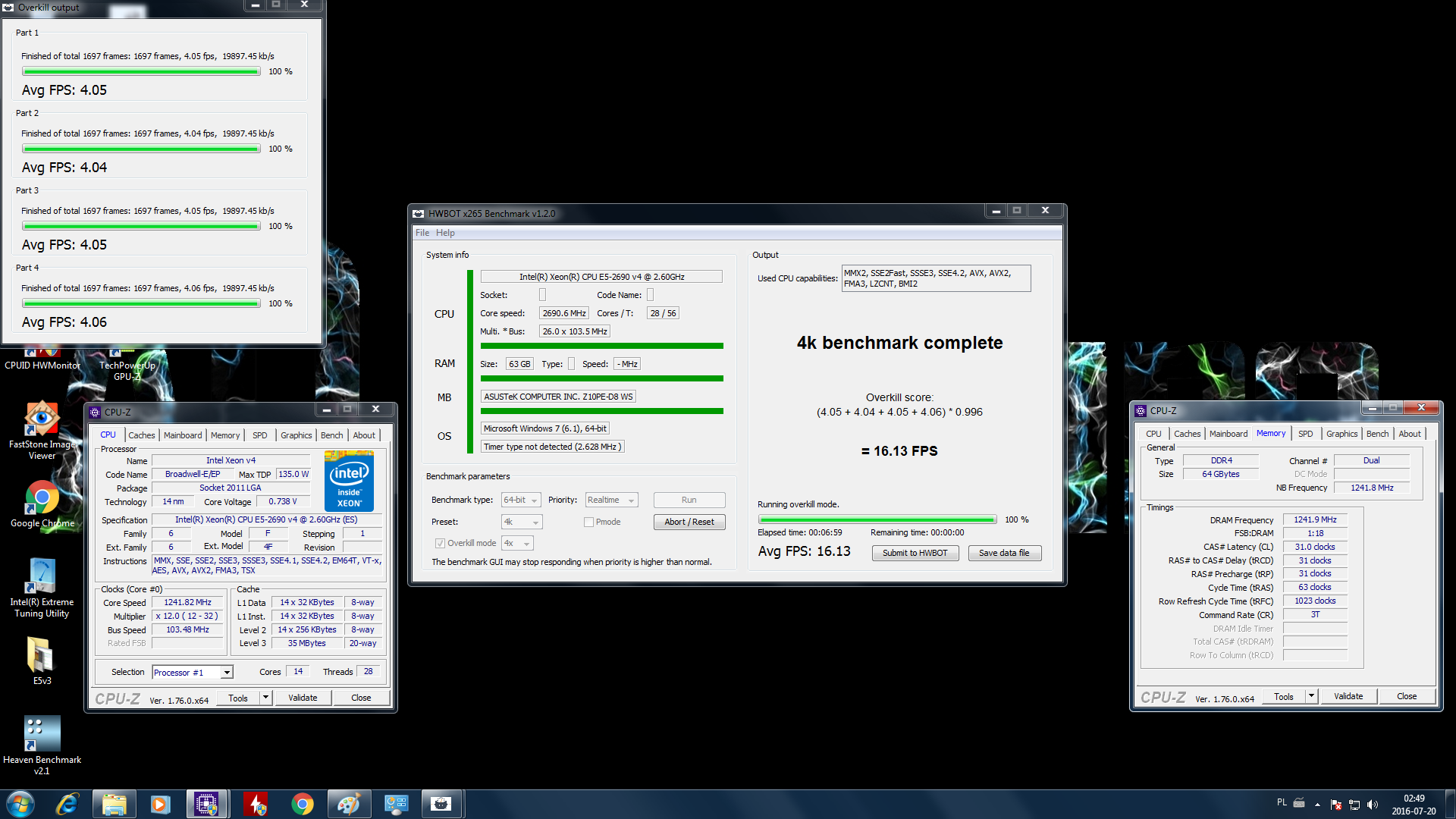The height and width of the screenshot is (819, 1456).
Task: Click the volume speaker tray icon
Action: [1373, 805]
